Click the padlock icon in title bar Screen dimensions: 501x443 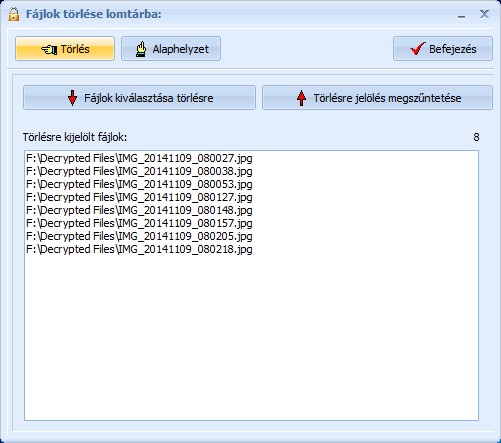14,14
